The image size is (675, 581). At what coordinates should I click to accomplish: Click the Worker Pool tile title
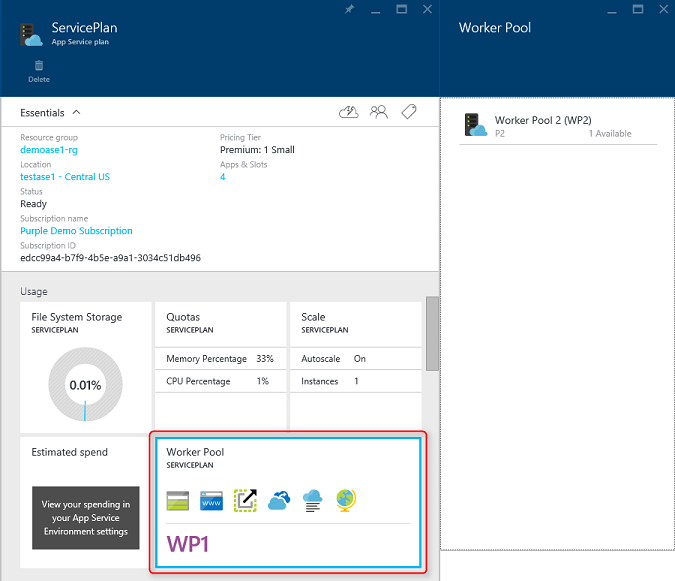click(195, 452)
